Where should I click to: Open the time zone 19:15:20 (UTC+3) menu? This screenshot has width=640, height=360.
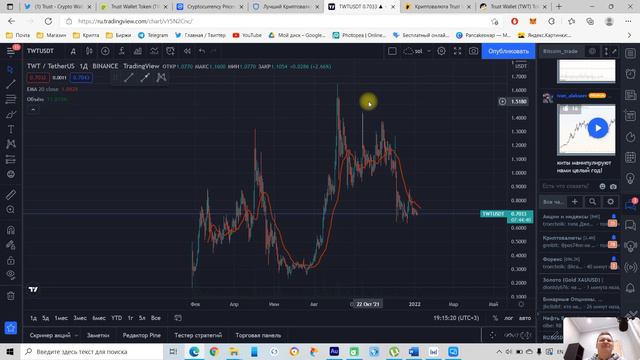[x=456, y=318]
